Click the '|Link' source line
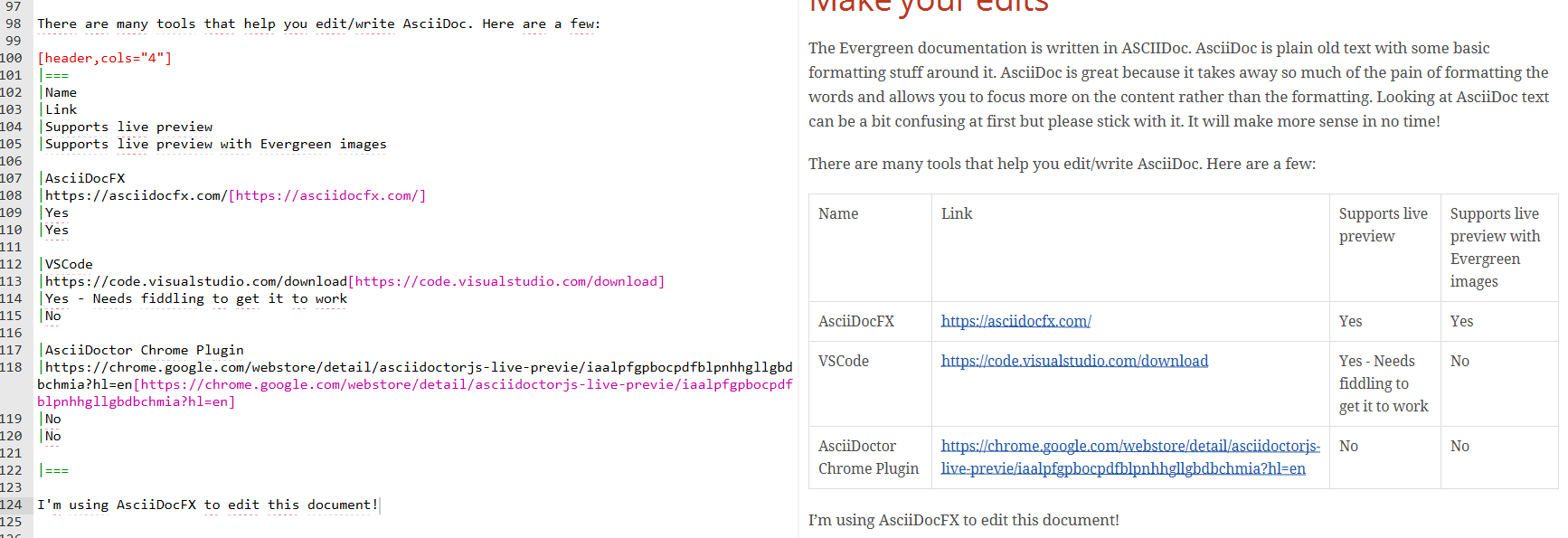This screenshot has height=538, width=1568. click(x=58, y=109)
